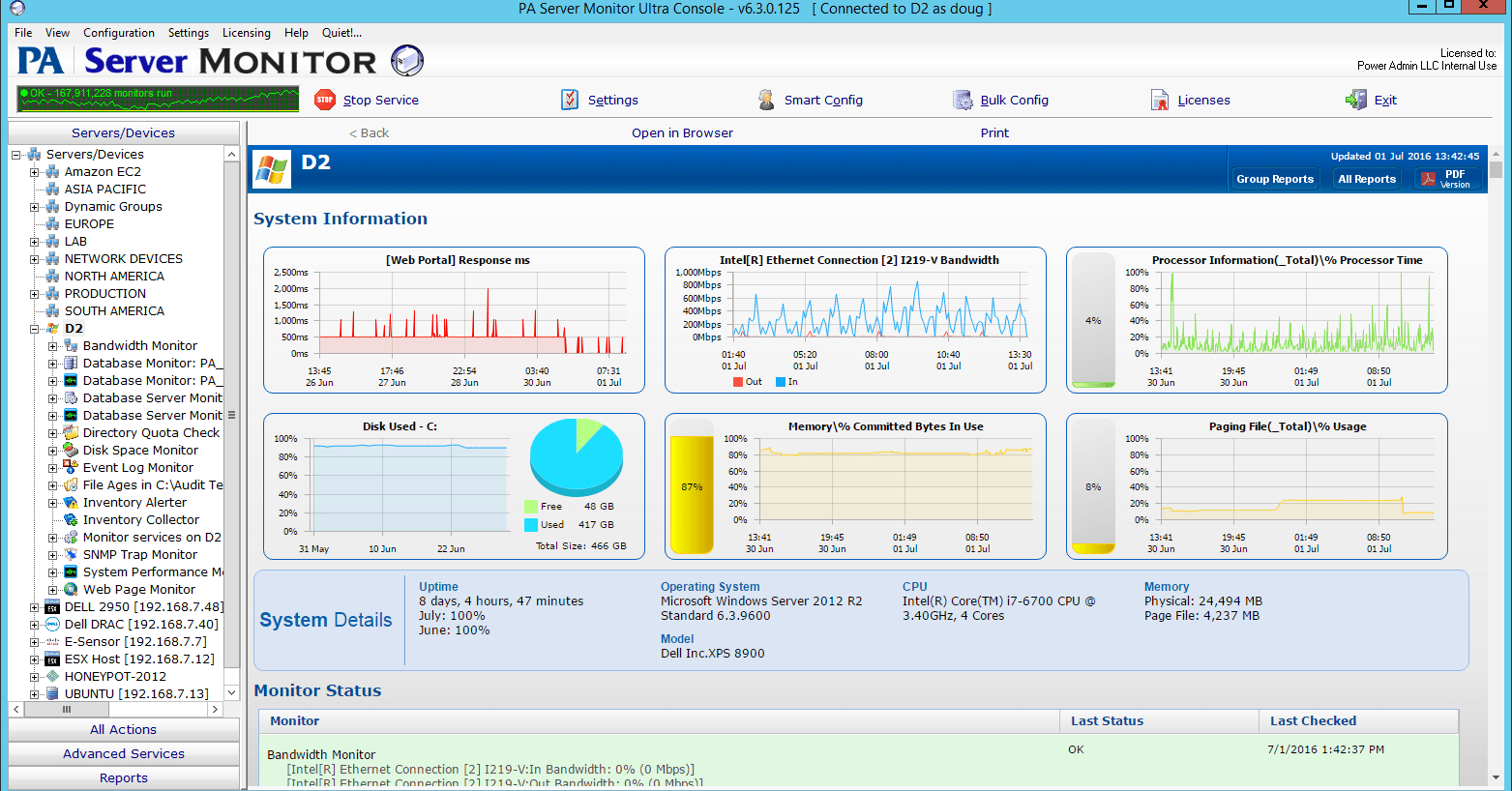Open the View menu
The width and height of the screenshot is (1512, 791).
coord(57,32)
